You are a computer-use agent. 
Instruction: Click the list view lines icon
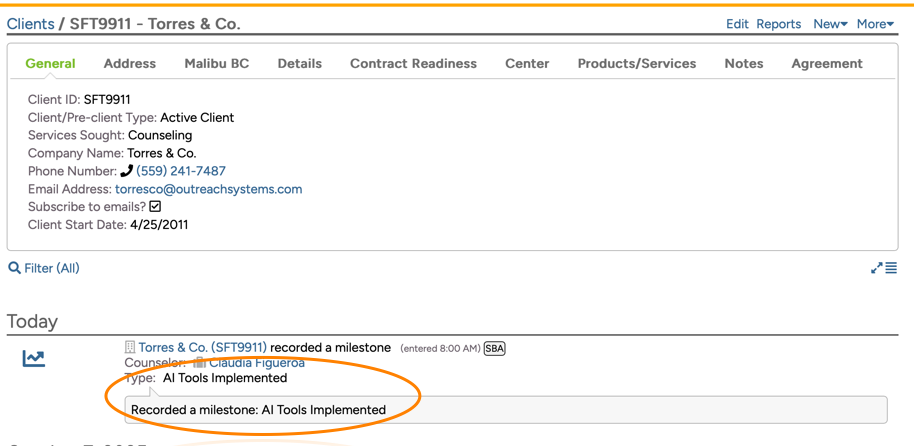point(891,268)
